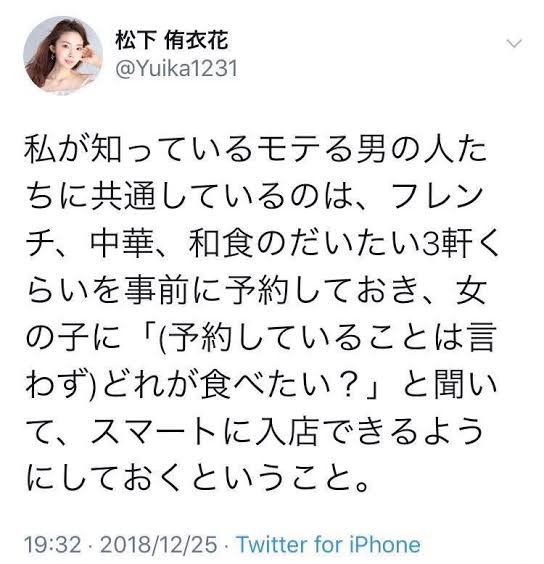Click the phrase どれが食べたい？ in the tweet
This screenshot has height=564, width=544.
tap(230, 385)
